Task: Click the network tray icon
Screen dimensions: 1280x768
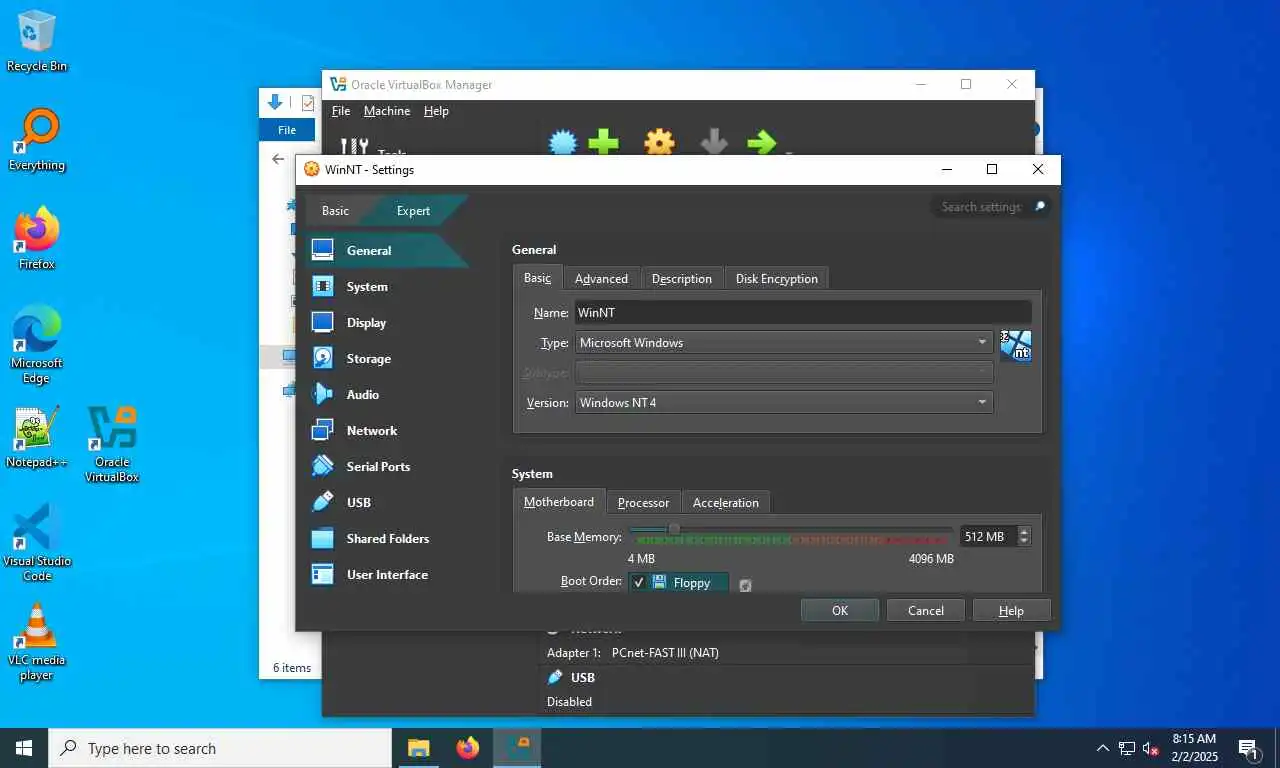Action: pos(1127,748)
